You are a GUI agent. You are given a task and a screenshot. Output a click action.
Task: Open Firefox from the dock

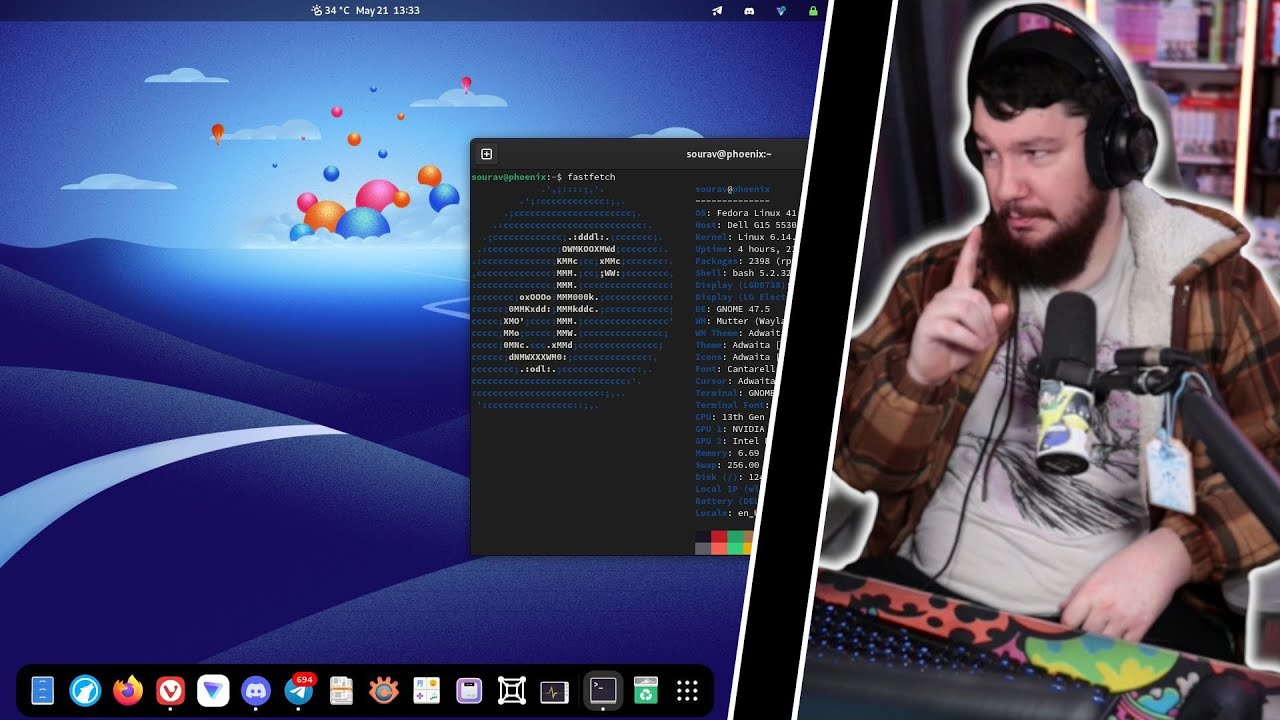click(128, 690)
